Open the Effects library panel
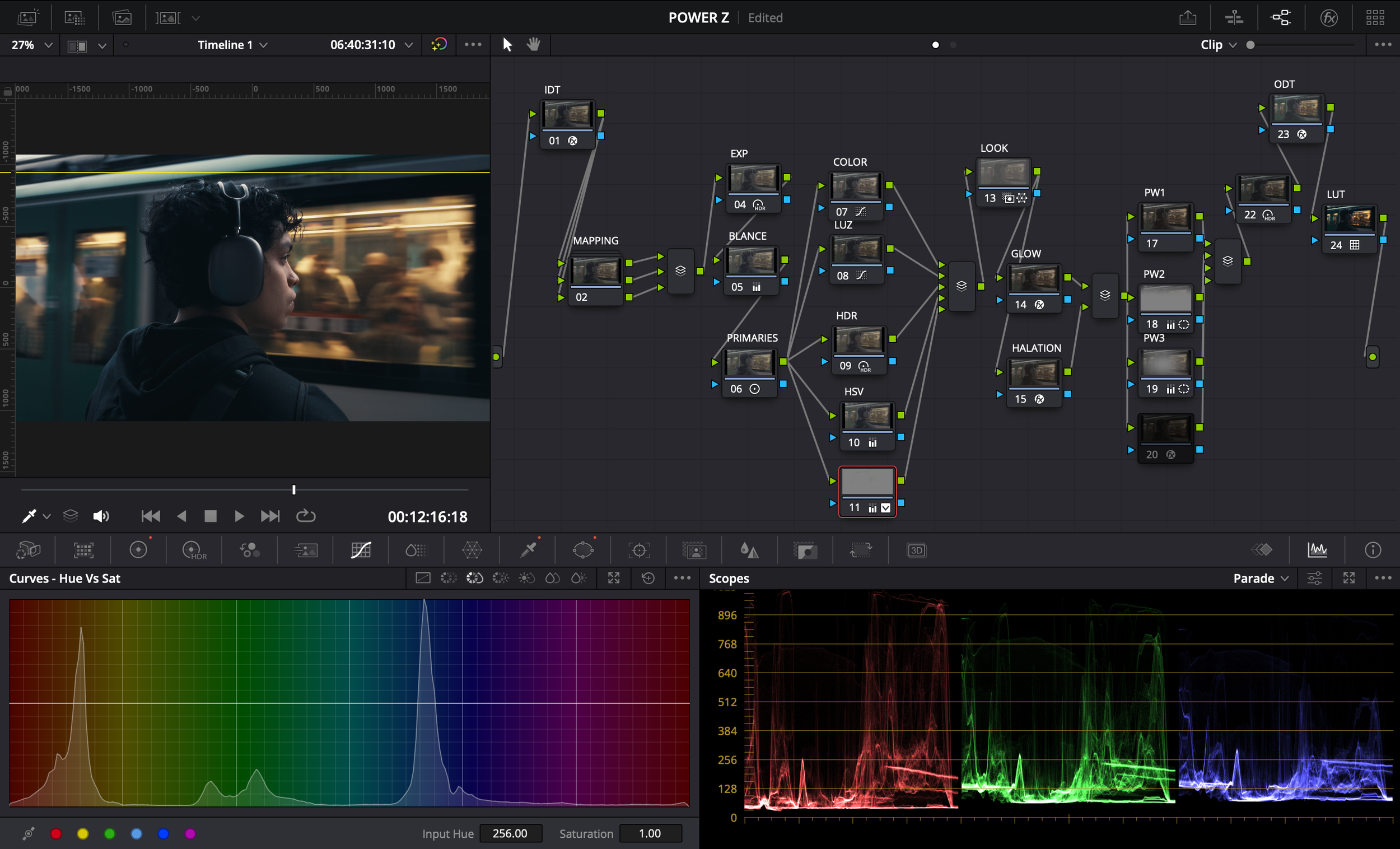Viewport: 1400px width, 849px height. coord(1329,17)
